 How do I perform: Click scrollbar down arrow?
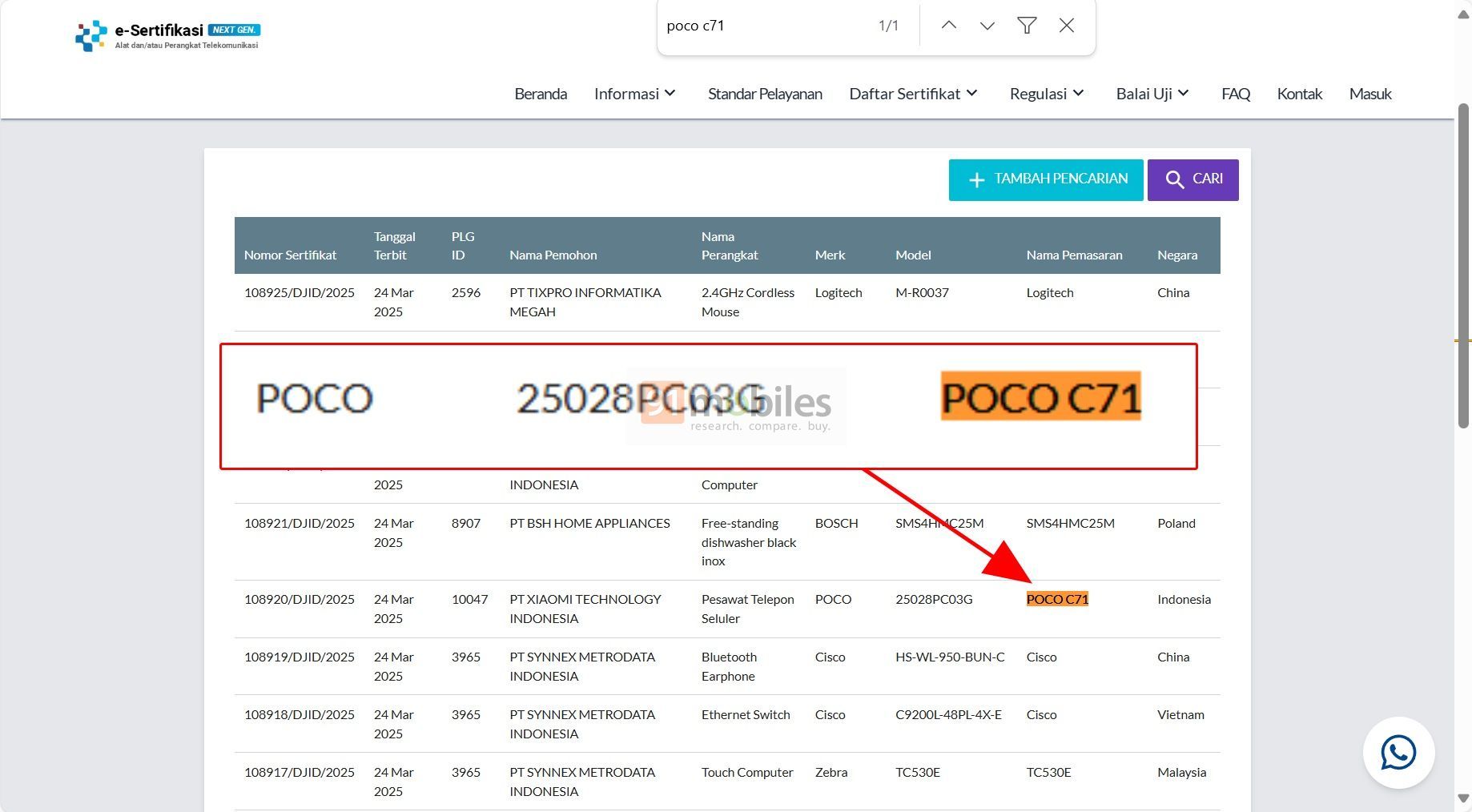1463,798
